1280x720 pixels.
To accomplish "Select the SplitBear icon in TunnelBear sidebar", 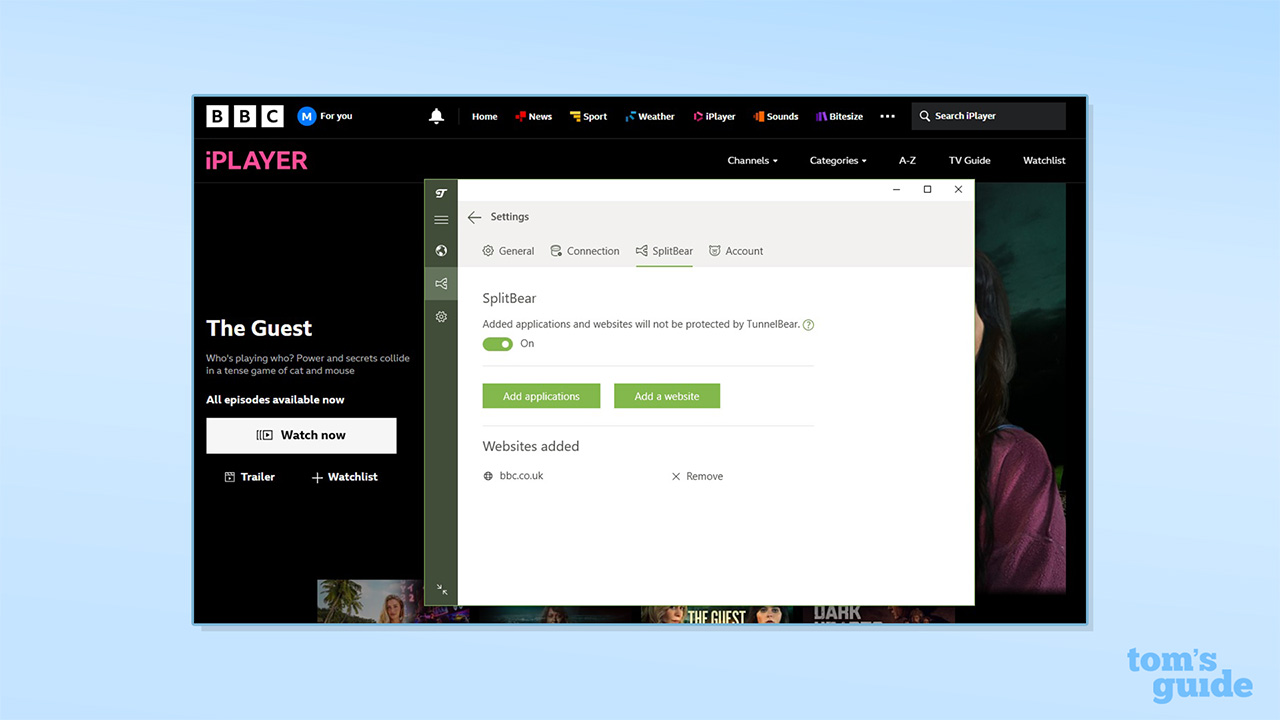I will [x=441, y=284].
